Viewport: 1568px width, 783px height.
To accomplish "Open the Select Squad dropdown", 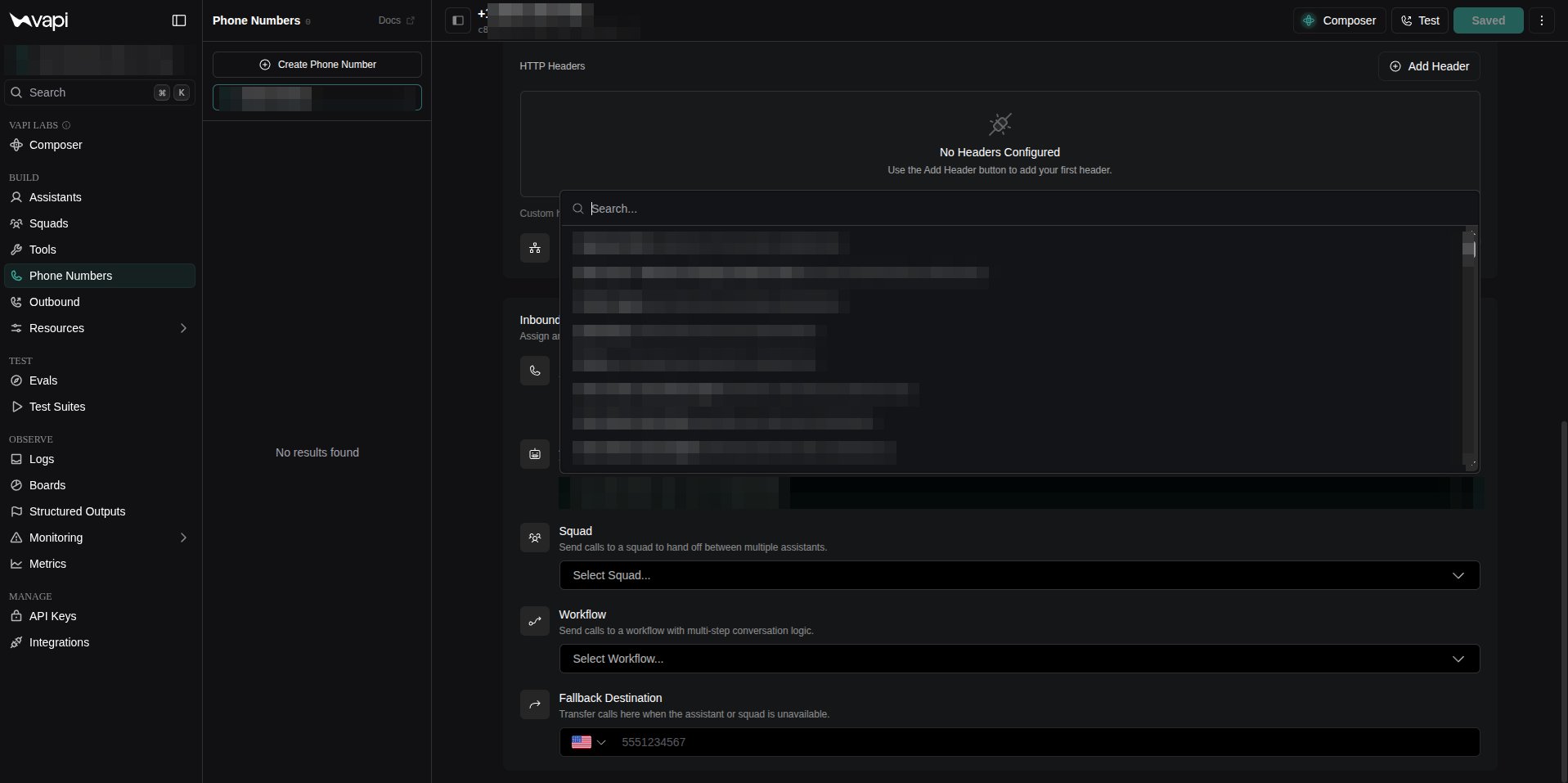I will pyautogui.click(x=1019, y=575).
